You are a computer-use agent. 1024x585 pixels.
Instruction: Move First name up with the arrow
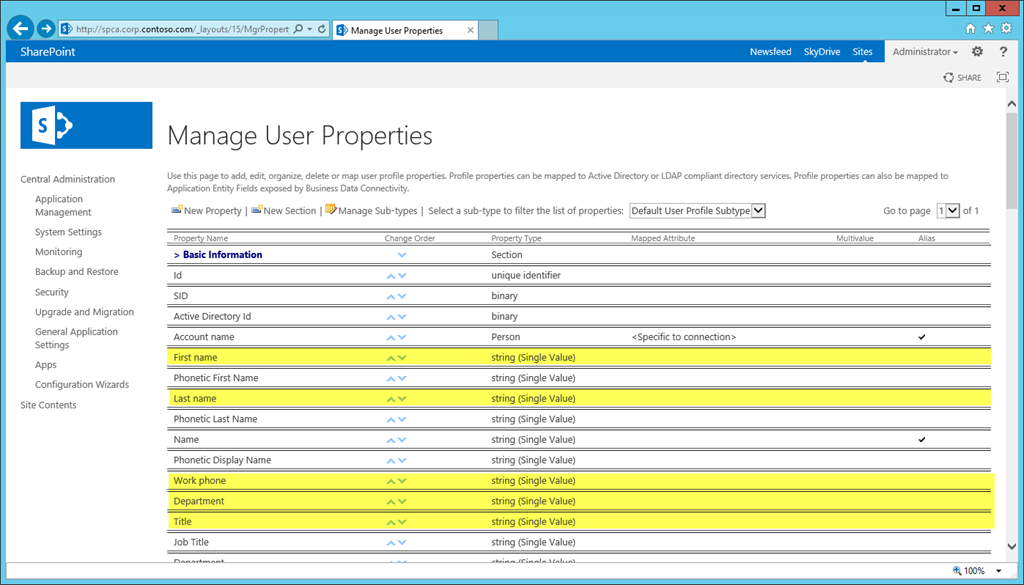(x=391, y=358)
